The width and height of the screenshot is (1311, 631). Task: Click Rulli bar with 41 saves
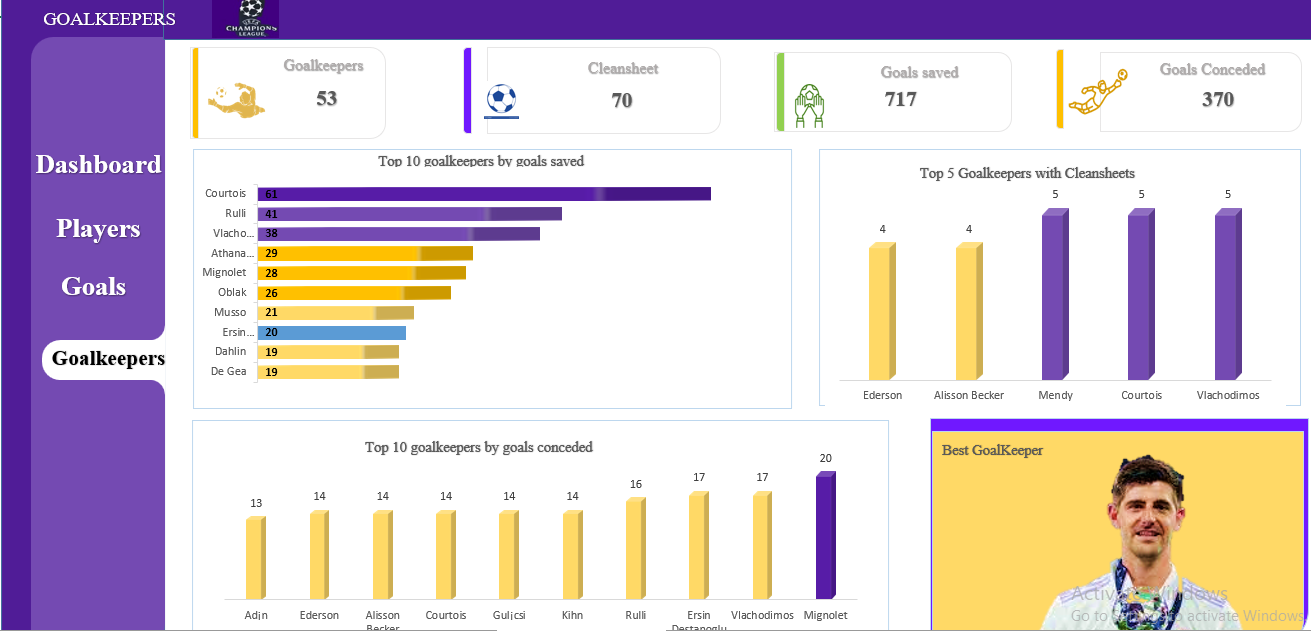point(410,214)
